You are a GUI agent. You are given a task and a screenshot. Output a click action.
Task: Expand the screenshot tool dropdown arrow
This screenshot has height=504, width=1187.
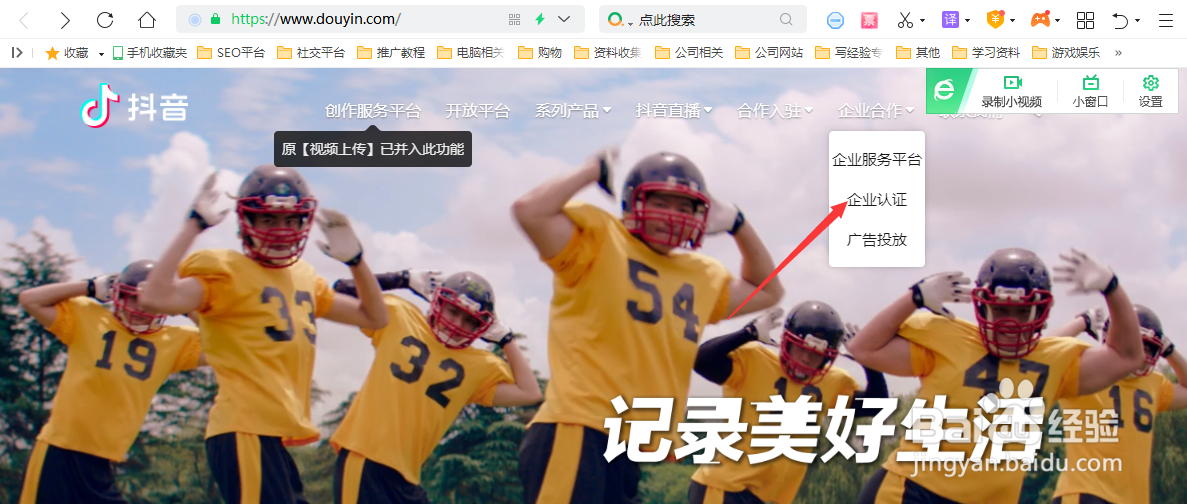[x=923, y=21]
